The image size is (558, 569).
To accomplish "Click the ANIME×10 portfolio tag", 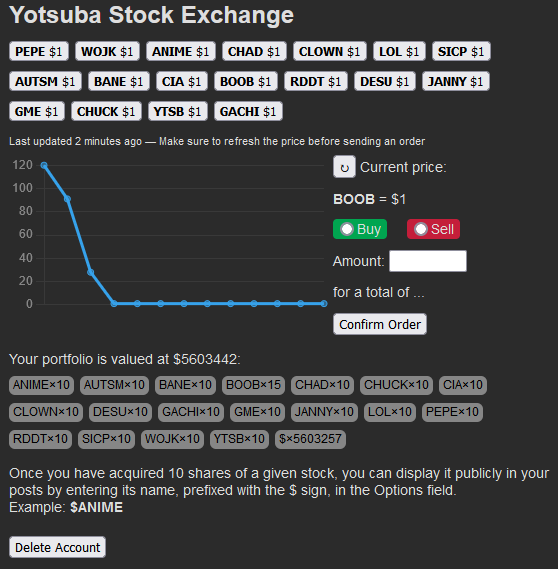I will (x=41, y=385).
